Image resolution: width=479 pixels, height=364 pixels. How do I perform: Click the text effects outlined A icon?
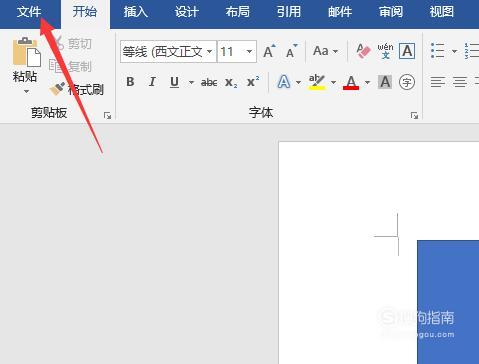(x=284, y=82)
